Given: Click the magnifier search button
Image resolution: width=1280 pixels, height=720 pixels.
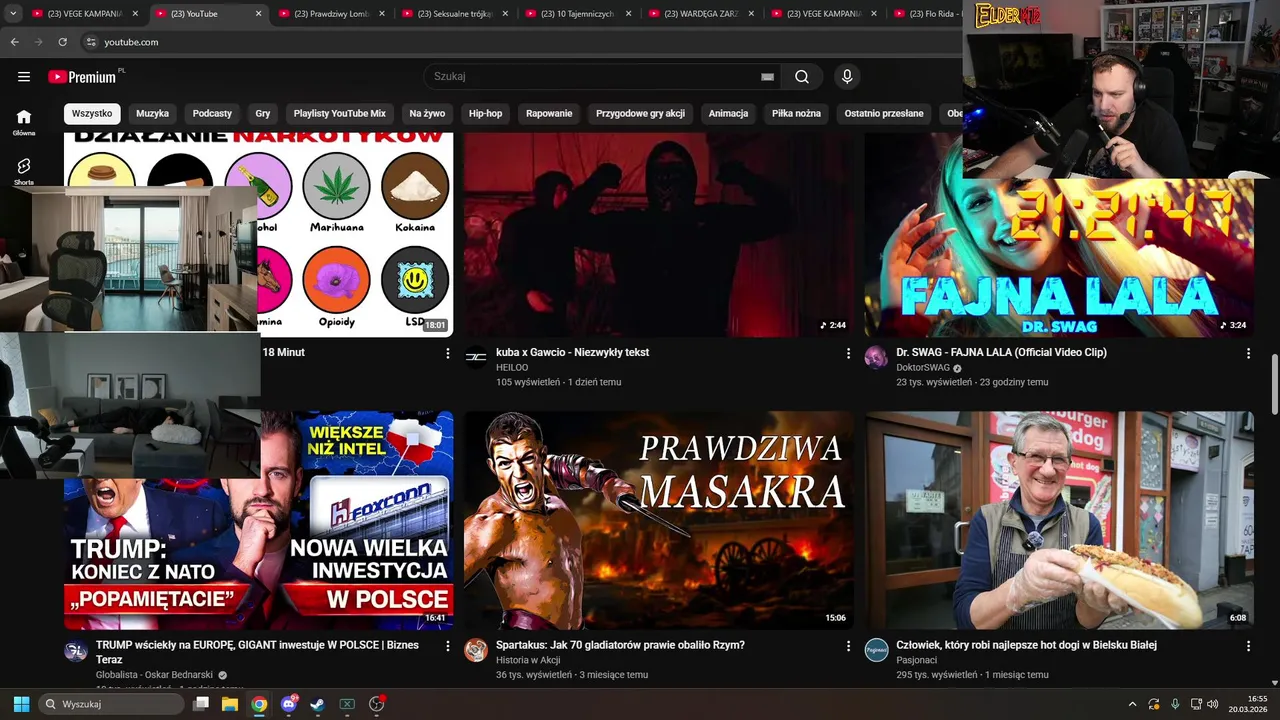Looking at the screenshot, I should [802, 77].
